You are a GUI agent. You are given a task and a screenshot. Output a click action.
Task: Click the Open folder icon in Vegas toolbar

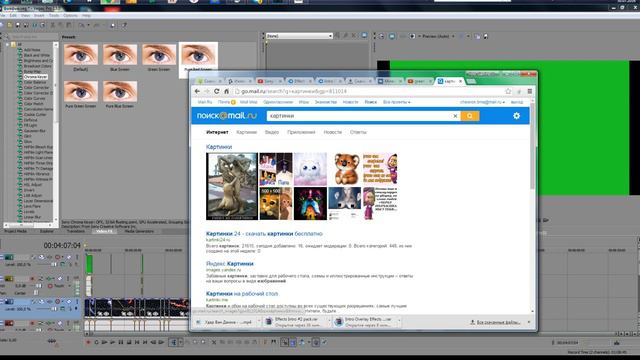(x=9, y=25)
